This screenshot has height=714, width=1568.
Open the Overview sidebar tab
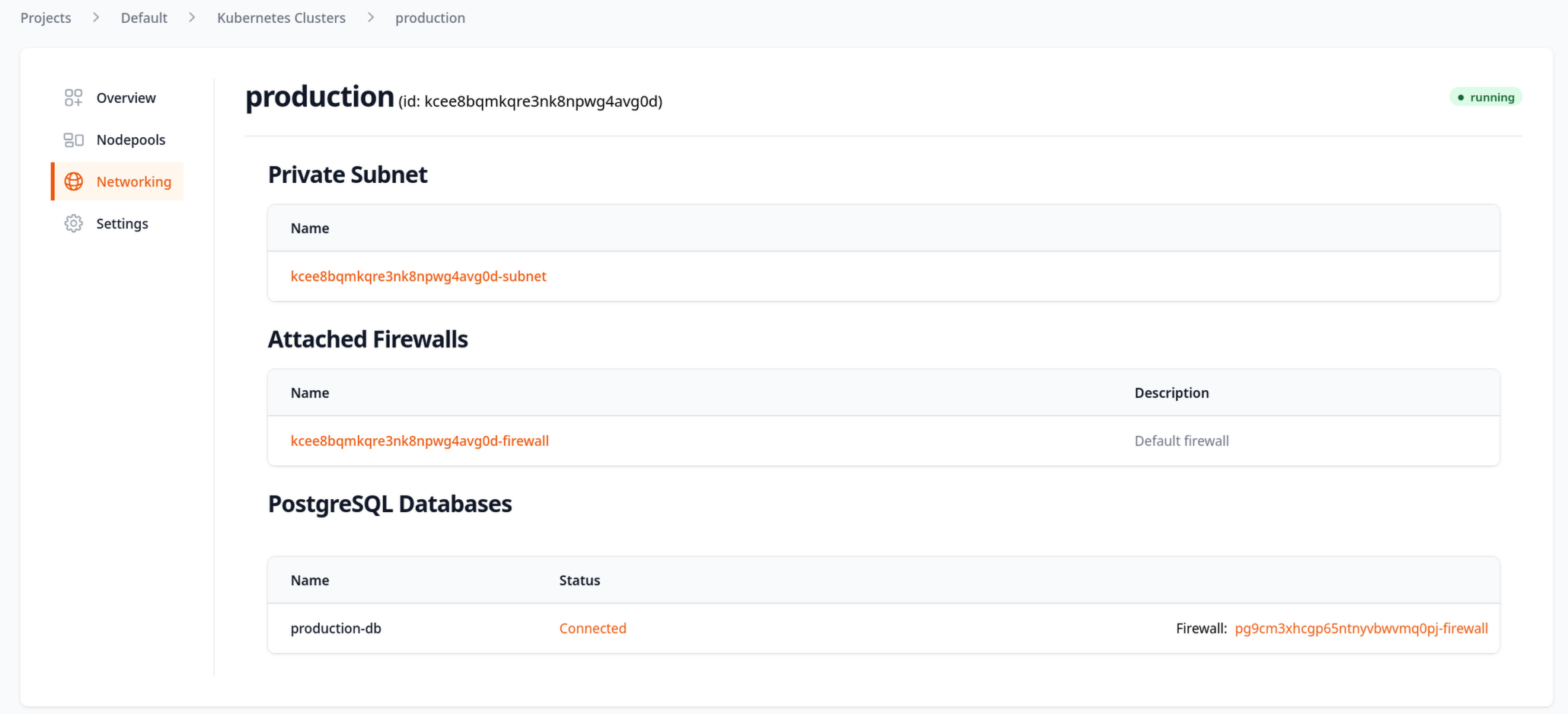point(117,98)
